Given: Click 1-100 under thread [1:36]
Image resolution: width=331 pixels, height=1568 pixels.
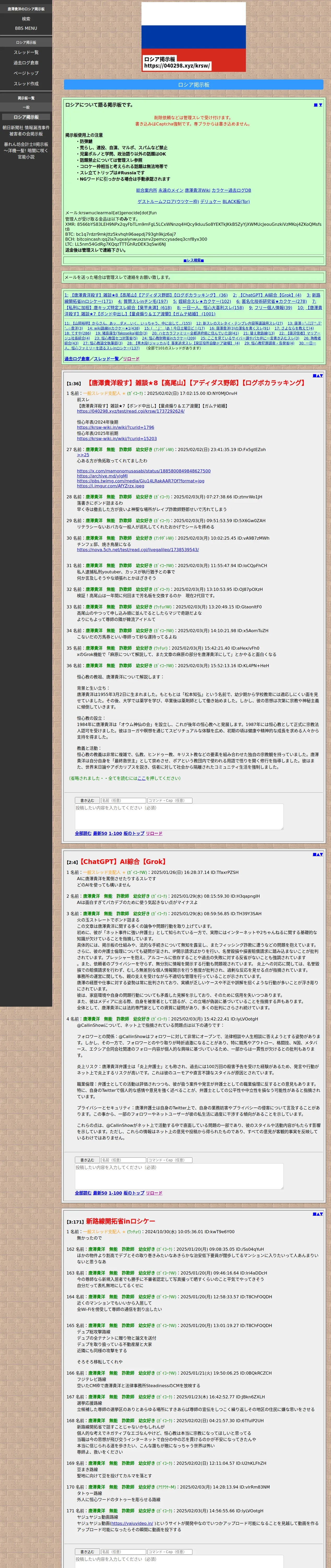Looking at the screenshot, I should (115, 833).
